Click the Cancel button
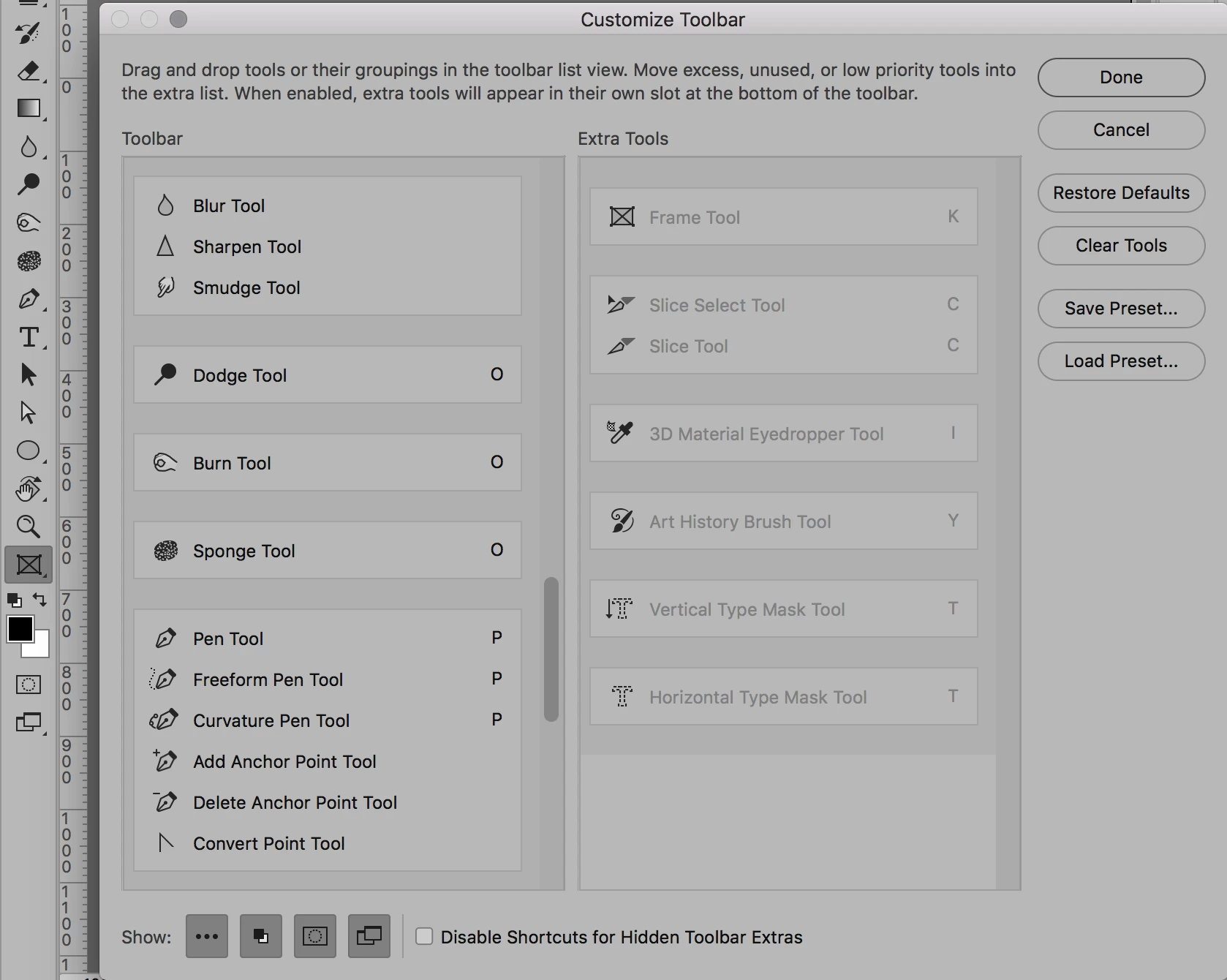The image size is (1227, 980). [1121, 130]
